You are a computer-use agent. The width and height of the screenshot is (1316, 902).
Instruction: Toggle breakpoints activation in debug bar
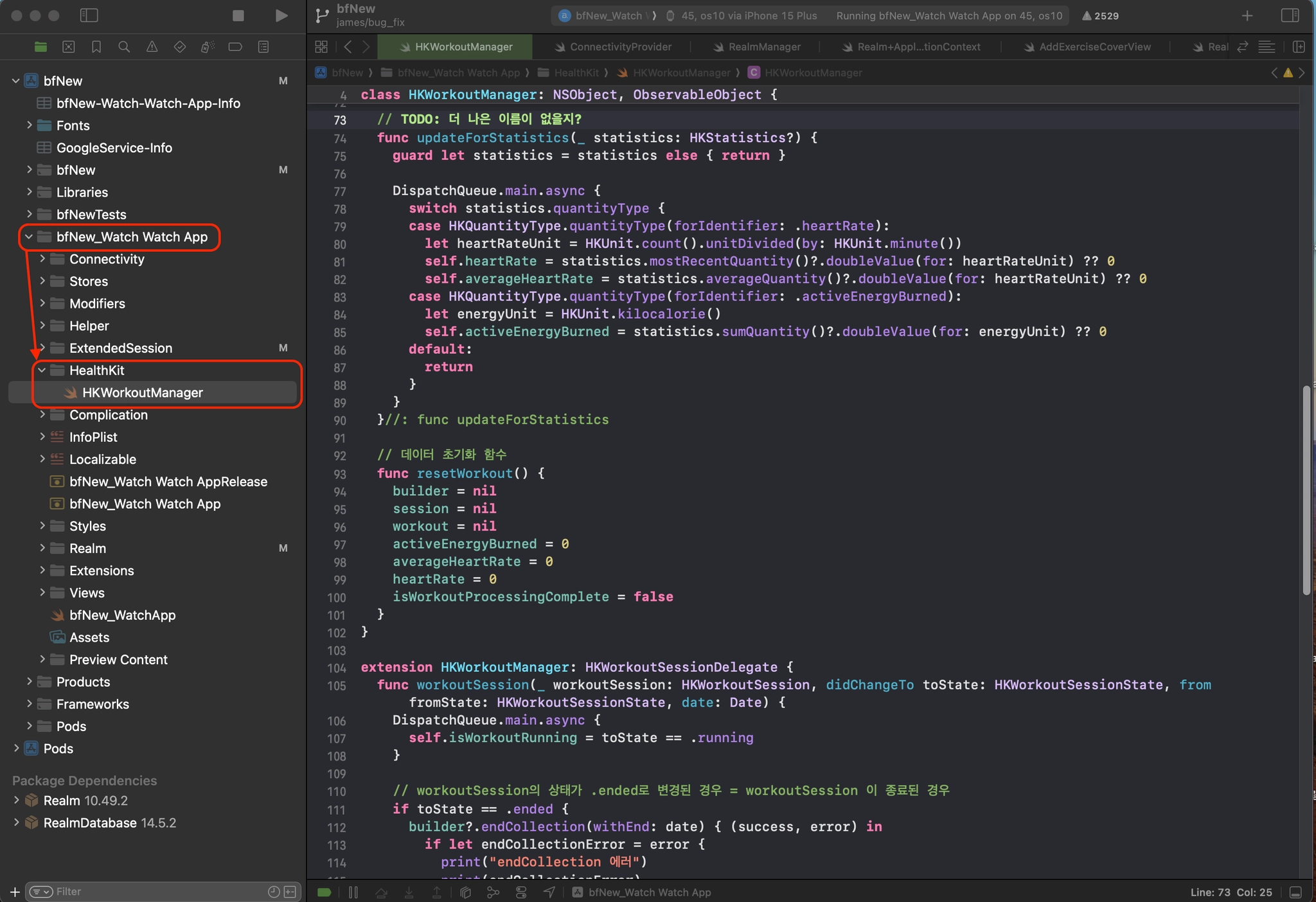pos(325,892)
